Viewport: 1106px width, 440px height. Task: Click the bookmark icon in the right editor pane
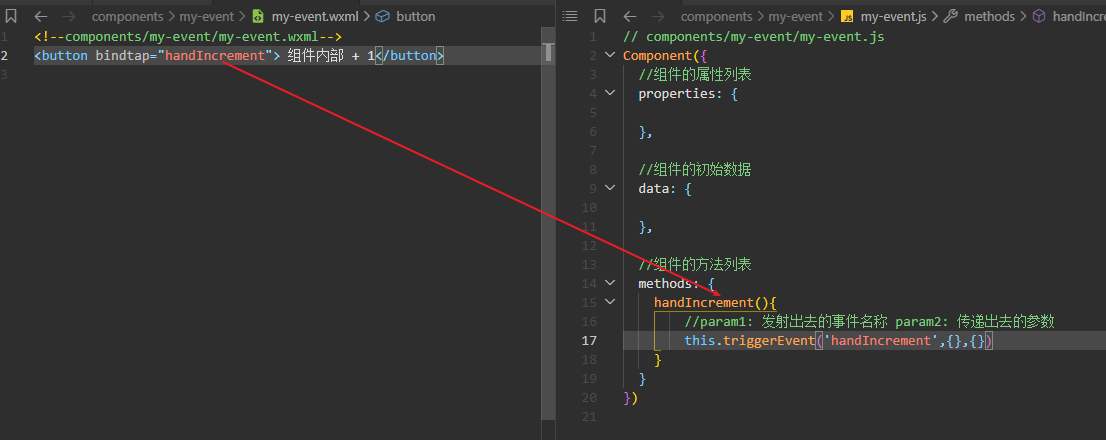[x=600, y=16]
